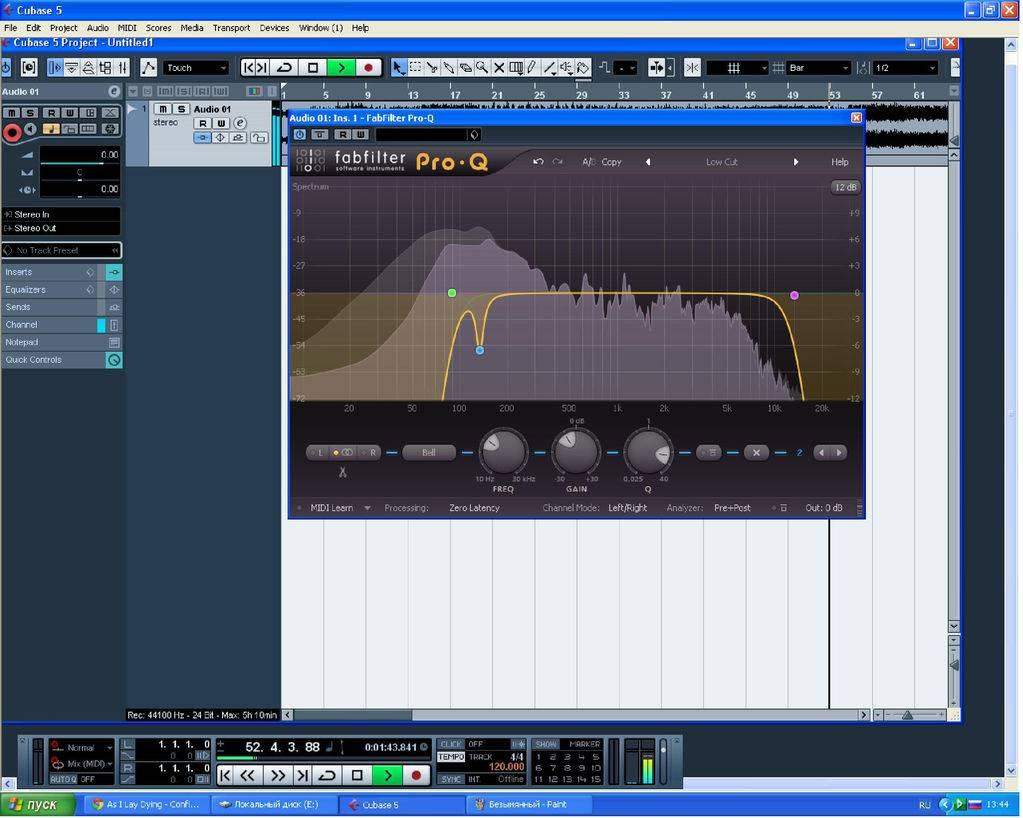Open channel settings 'e' on Audio 01 track
The width and height of the screenshot is (1023, 818).
[240, 123]
